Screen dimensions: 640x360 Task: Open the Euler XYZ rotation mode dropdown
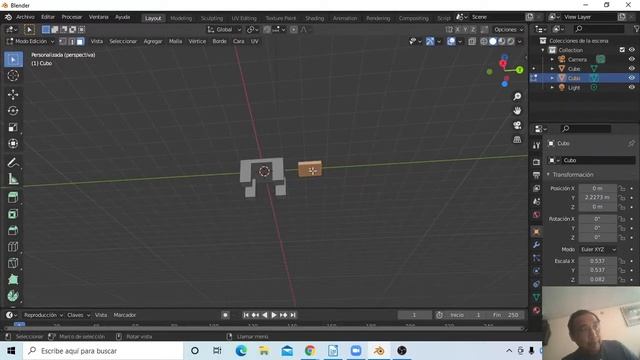pyautogui.click(x=598, y=249)
